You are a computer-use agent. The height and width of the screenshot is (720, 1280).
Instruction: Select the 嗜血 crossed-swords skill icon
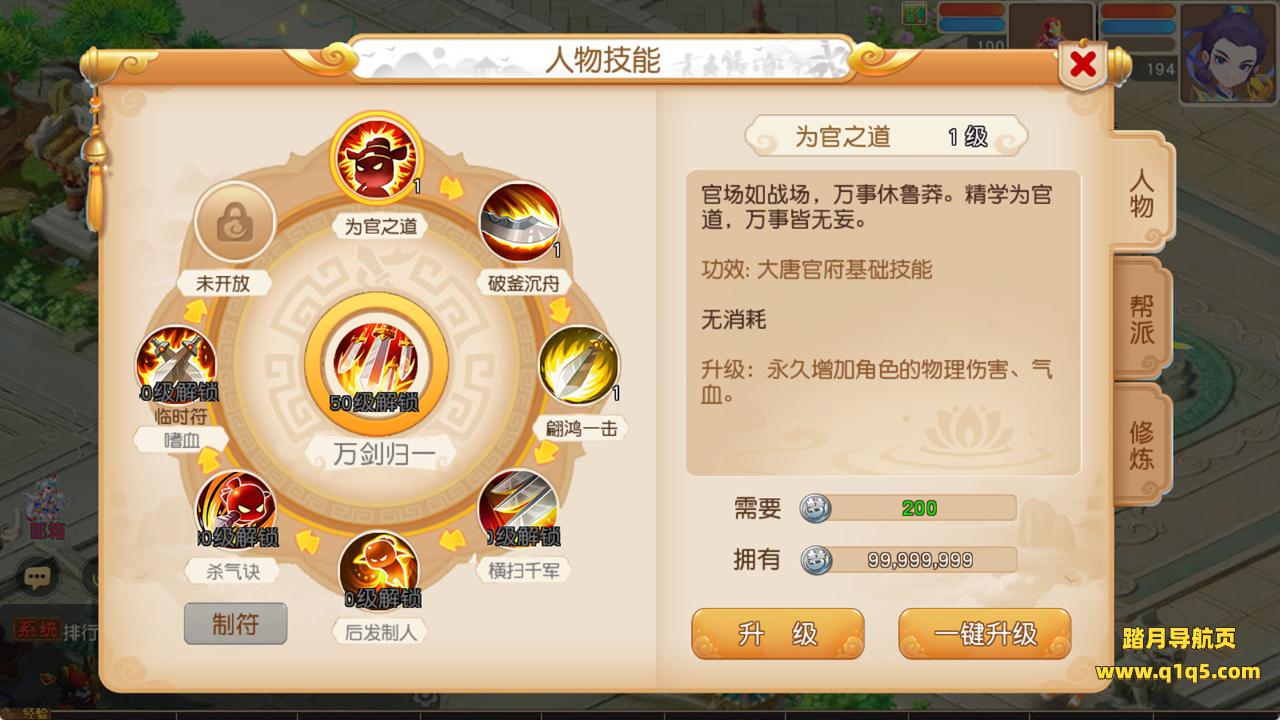(x=176, y=365)
